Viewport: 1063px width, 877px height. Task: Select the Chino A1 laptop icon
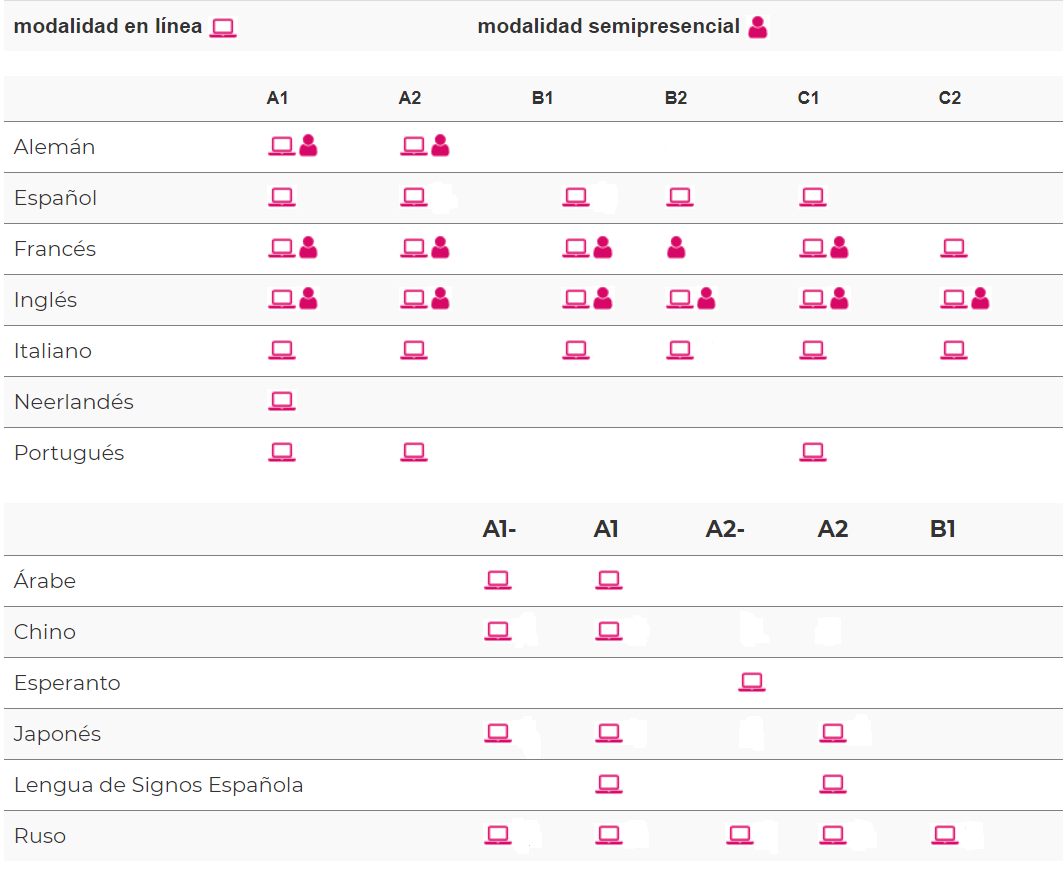pos(609,632)
